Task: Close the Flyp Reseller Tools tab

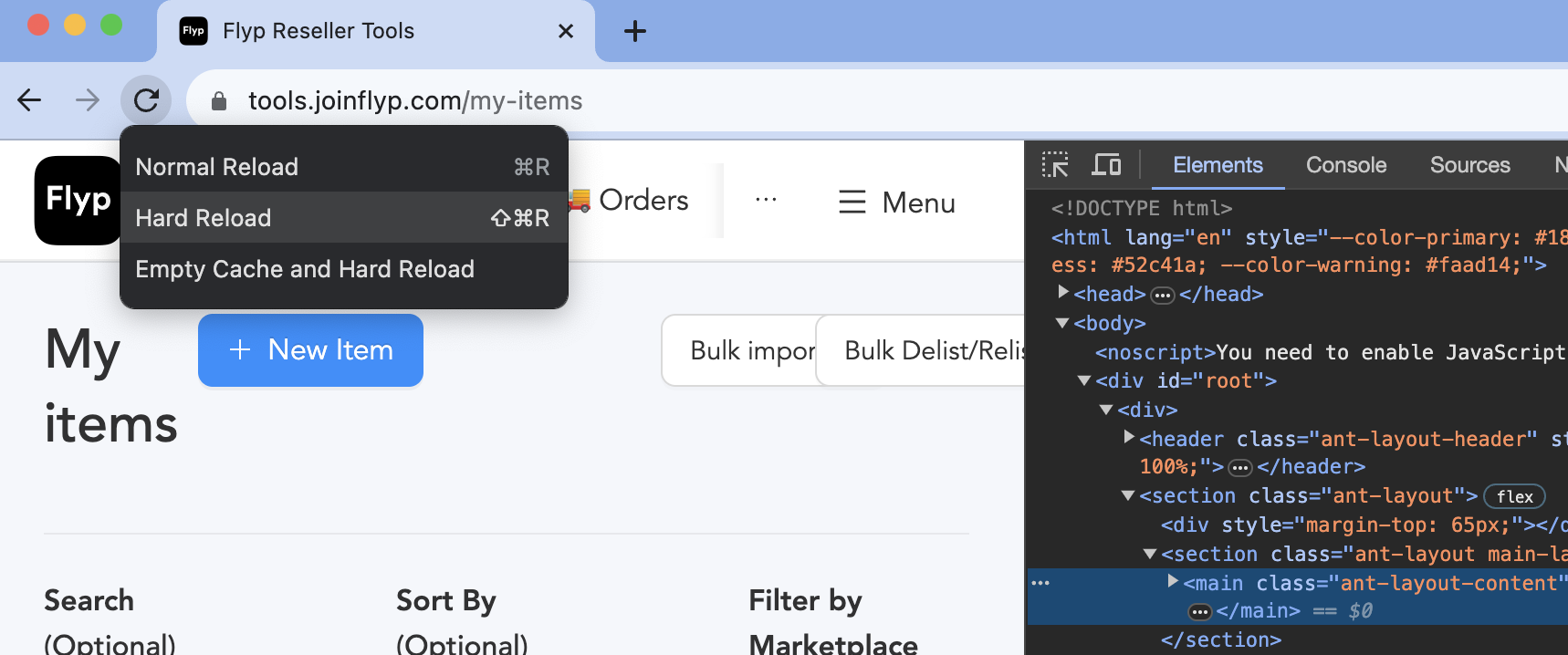Action: pyautogui.click(x=566, y=31)
